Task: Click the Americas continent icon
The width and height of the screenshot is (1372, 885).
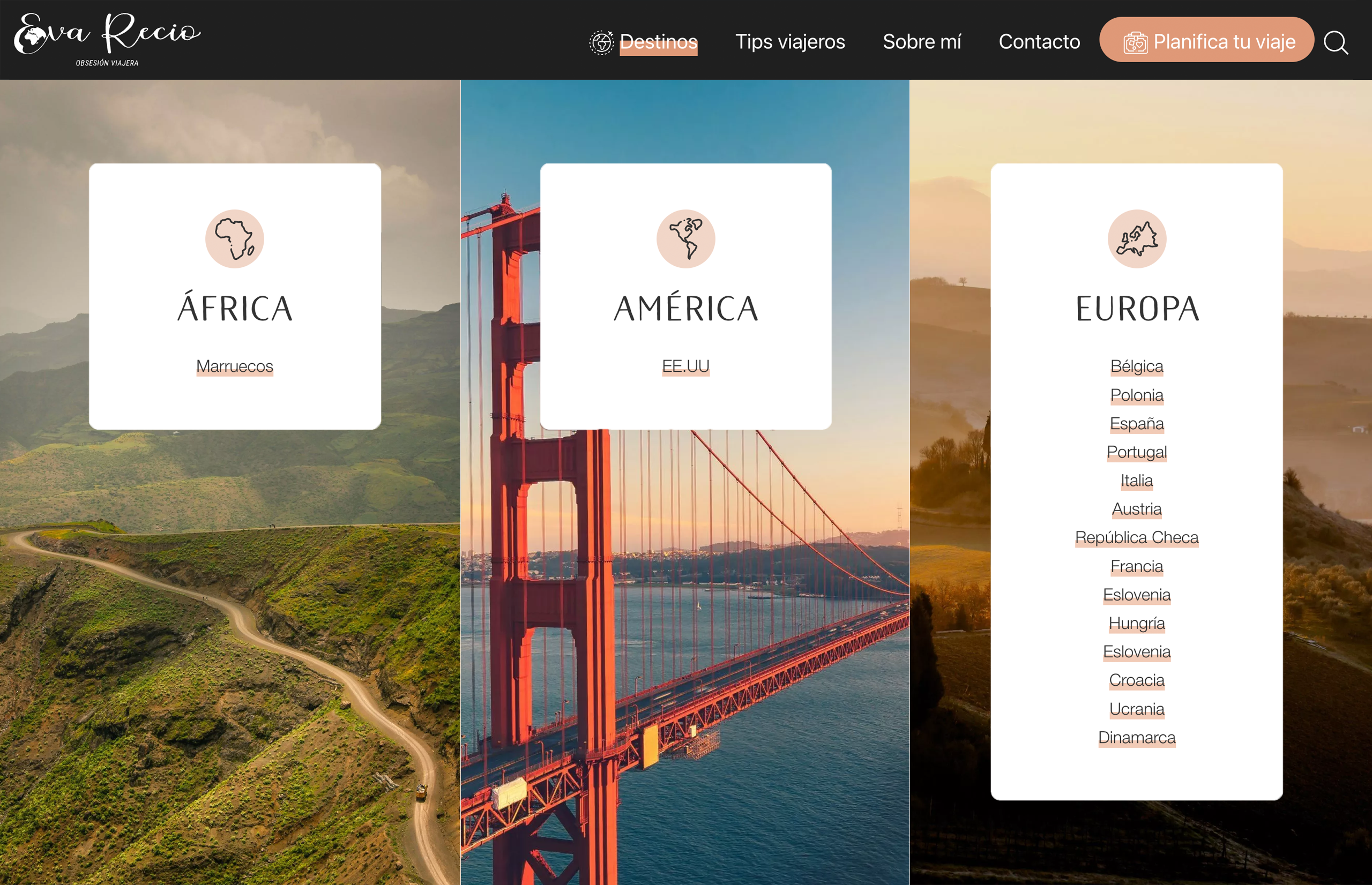Action: 685,238
